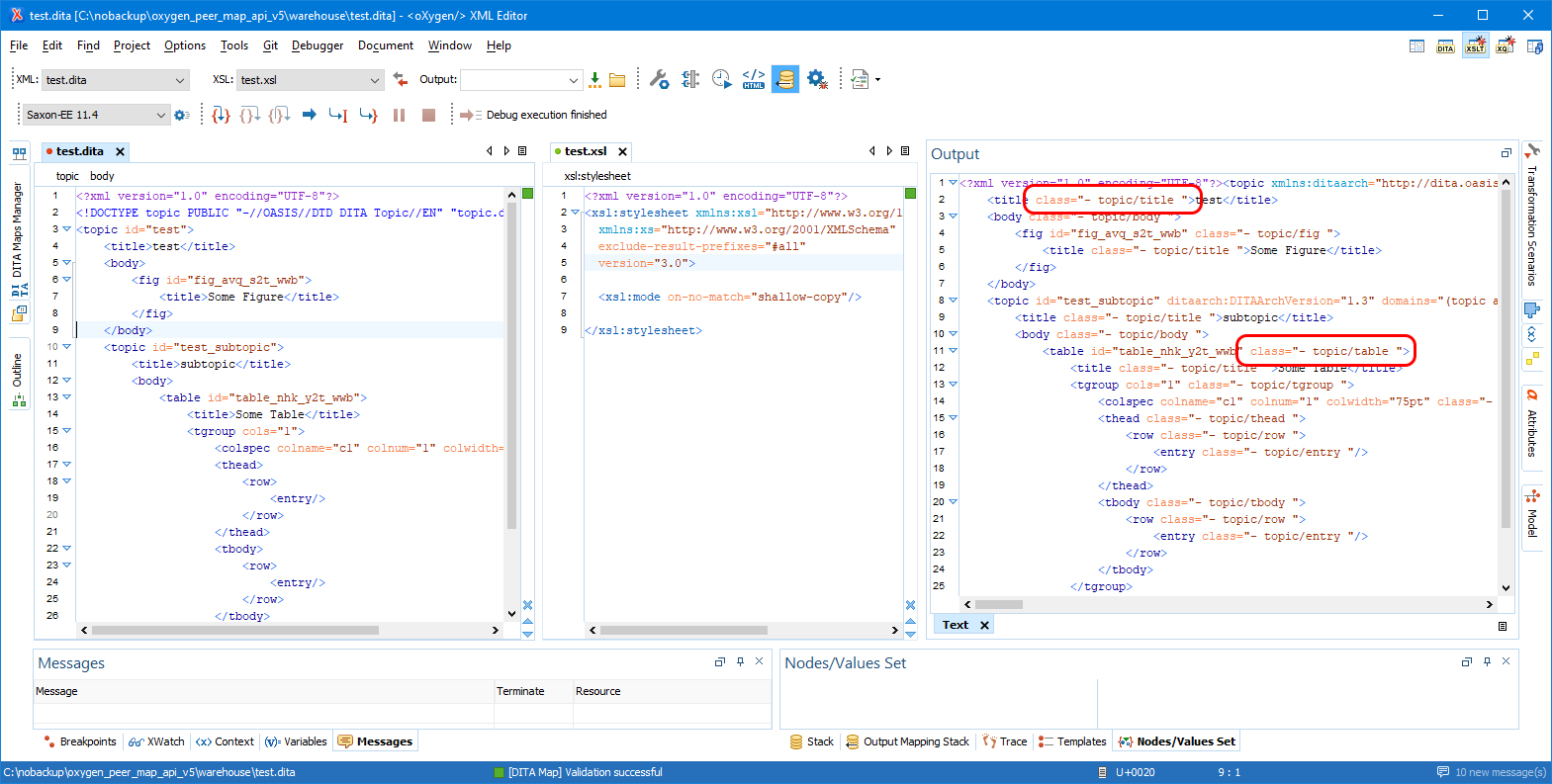Pause the debug execution

click(x=399, y=115)
